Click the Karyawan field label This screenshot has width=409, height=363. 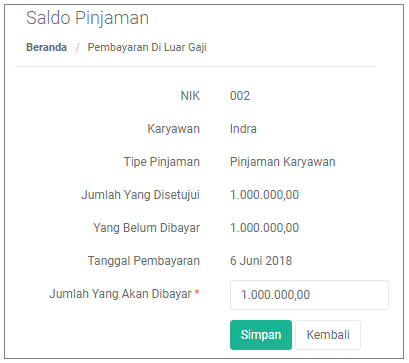pos(174,129)
